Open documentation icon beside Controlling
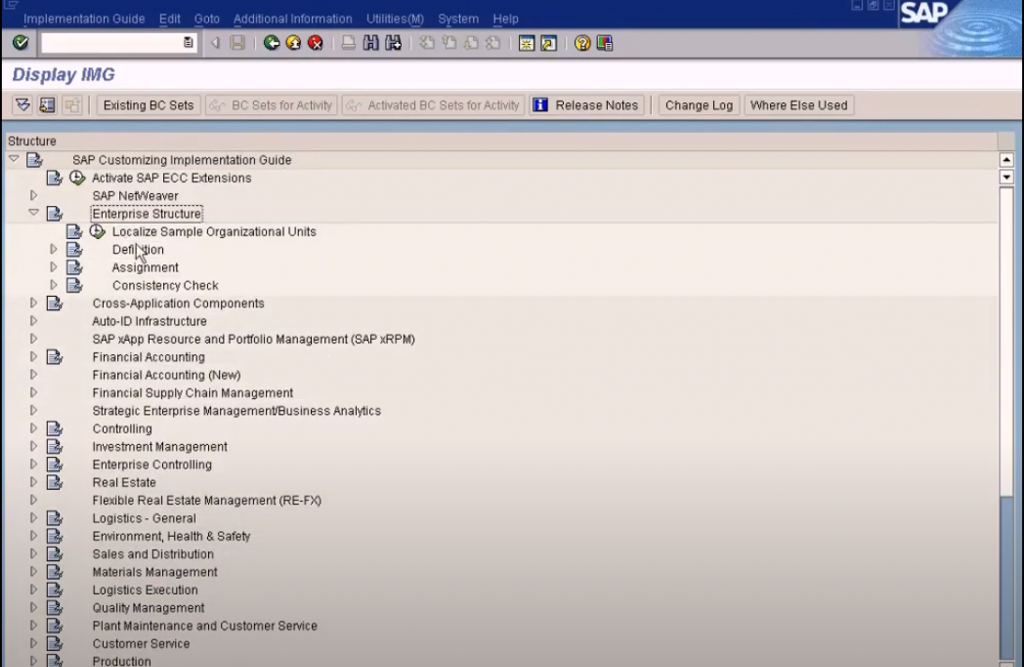Image resolution: width=1024 pixels, height=667 pixels. [54, 429]
